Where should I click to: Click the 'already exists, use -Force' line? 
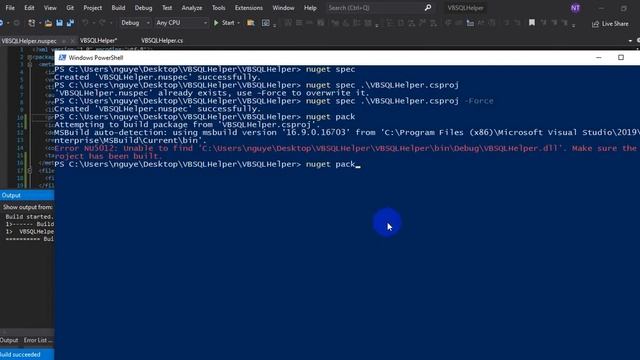tap(211, 93)
